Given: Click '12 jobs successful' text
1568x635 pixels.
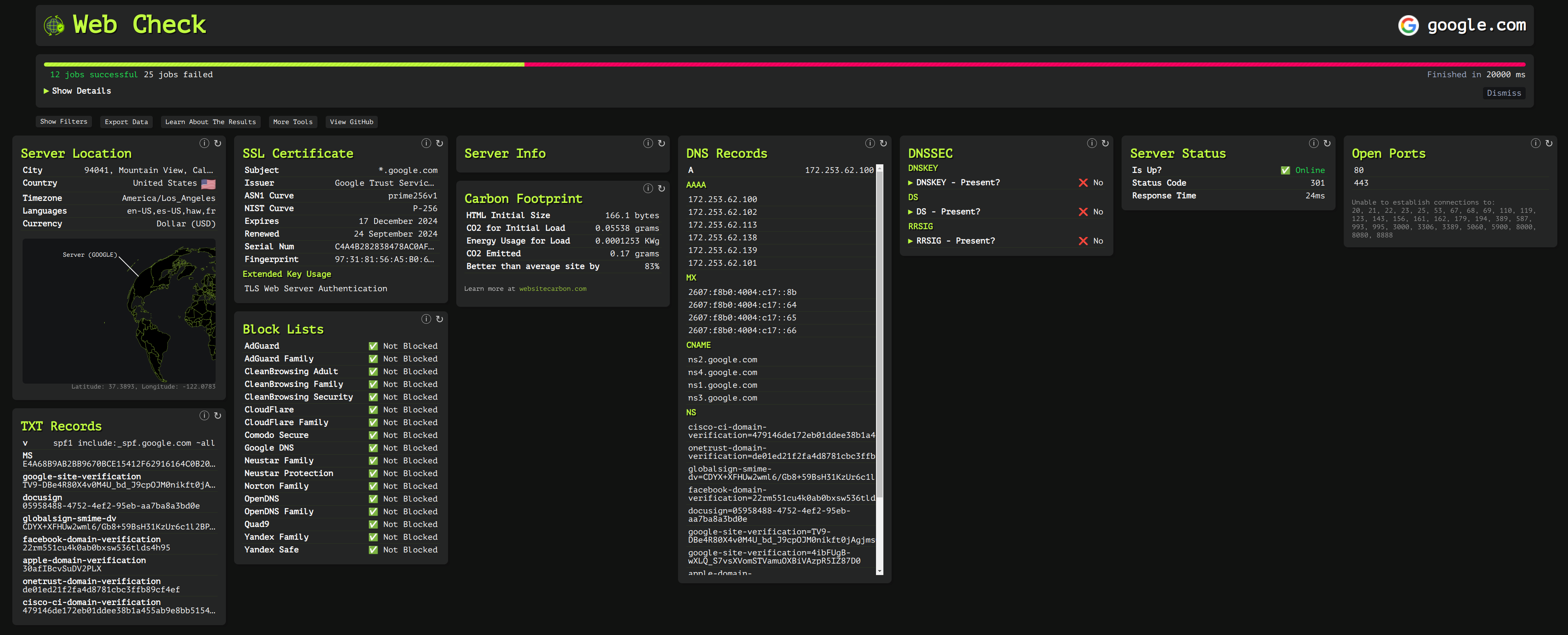Looking at the screenshot, I should [94, 74].
